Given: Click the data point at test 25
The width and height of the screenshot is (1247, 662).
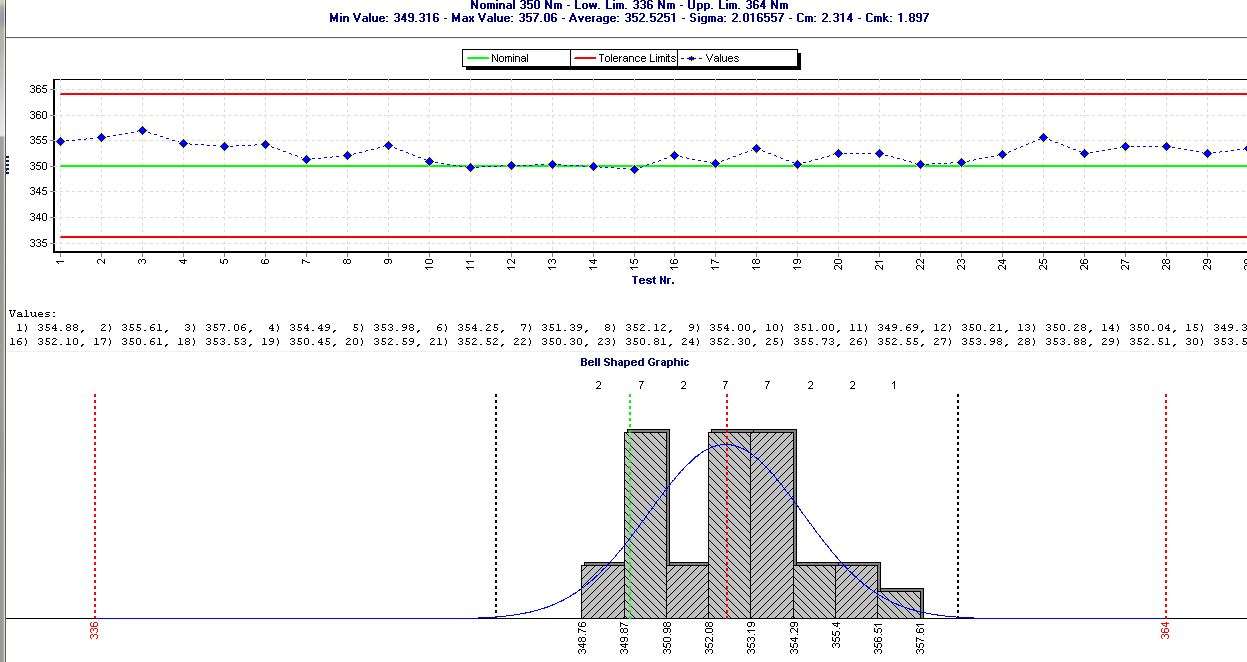Looking at the screenshot, I should [x=1043, y=137].
